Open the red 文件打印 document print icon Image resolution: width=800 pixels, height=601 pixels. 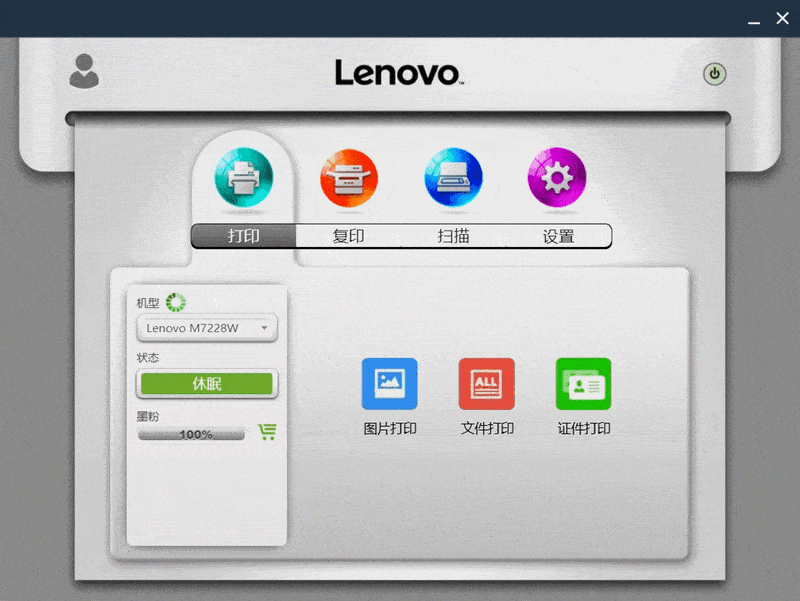click(x=487, y=384)
